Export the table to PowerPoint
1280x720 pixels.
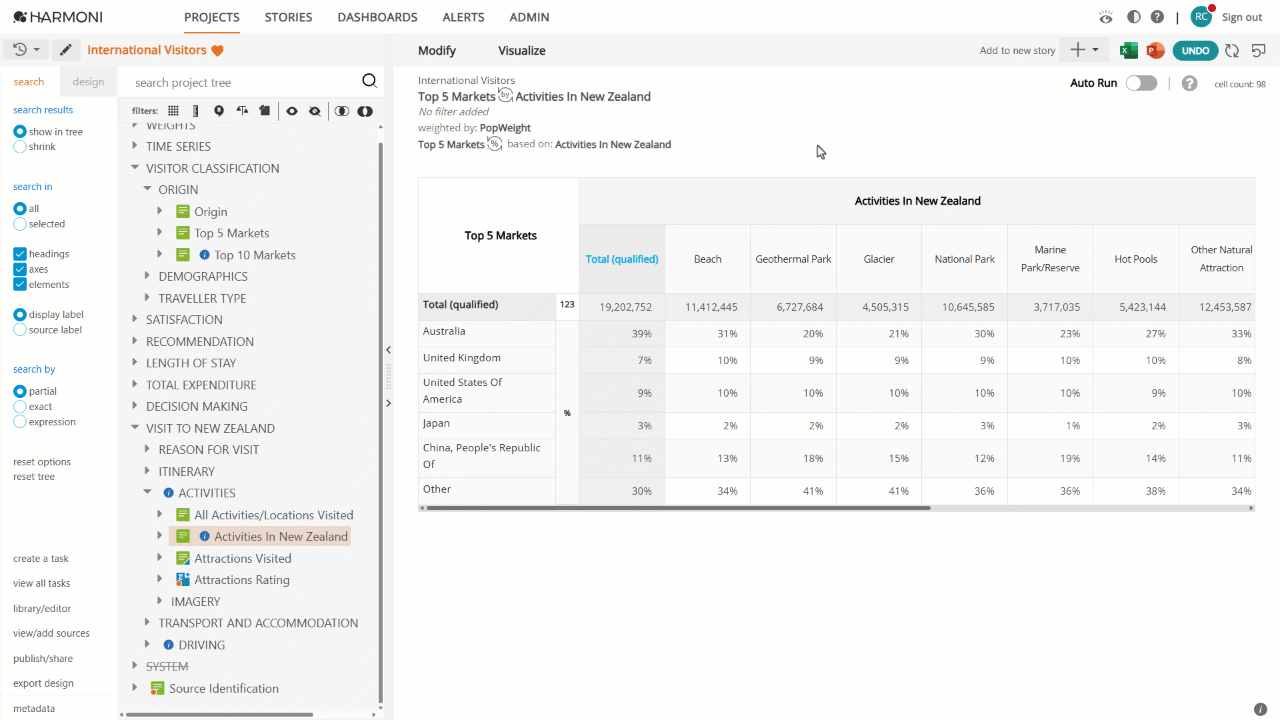click(1155, 50)
